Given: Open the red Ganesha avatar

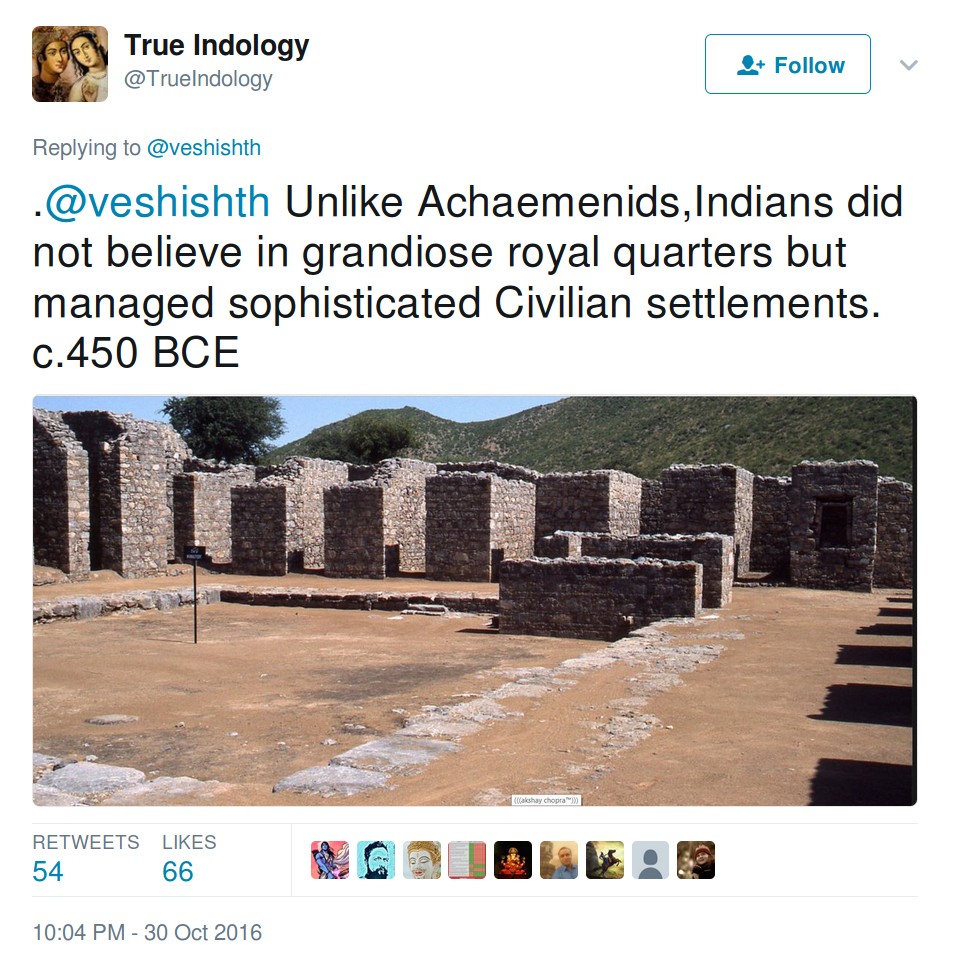Looking at the screenshot, I should tap(513, 860).
